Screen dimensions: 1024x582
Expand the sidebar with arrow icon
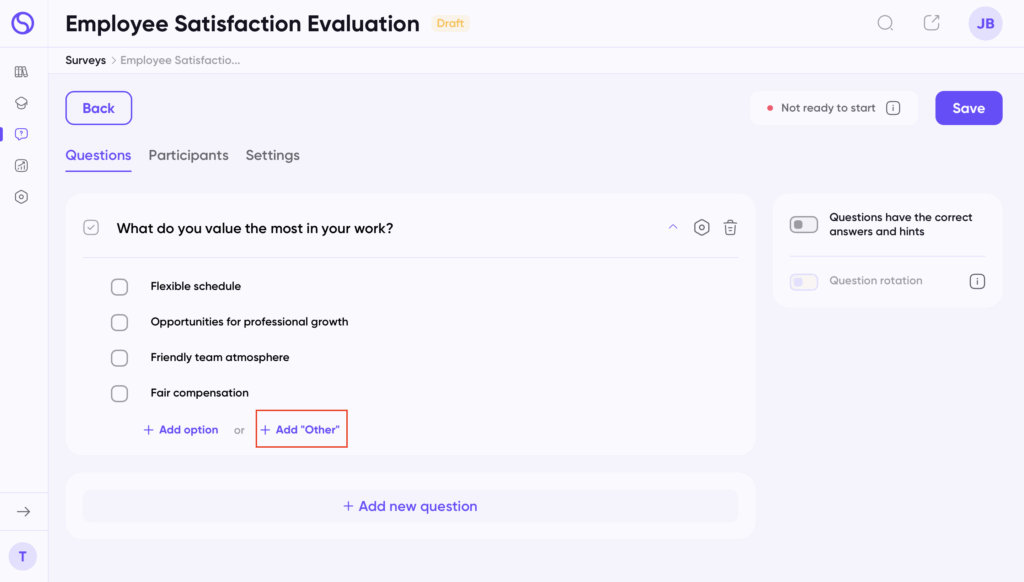point(24,512)
